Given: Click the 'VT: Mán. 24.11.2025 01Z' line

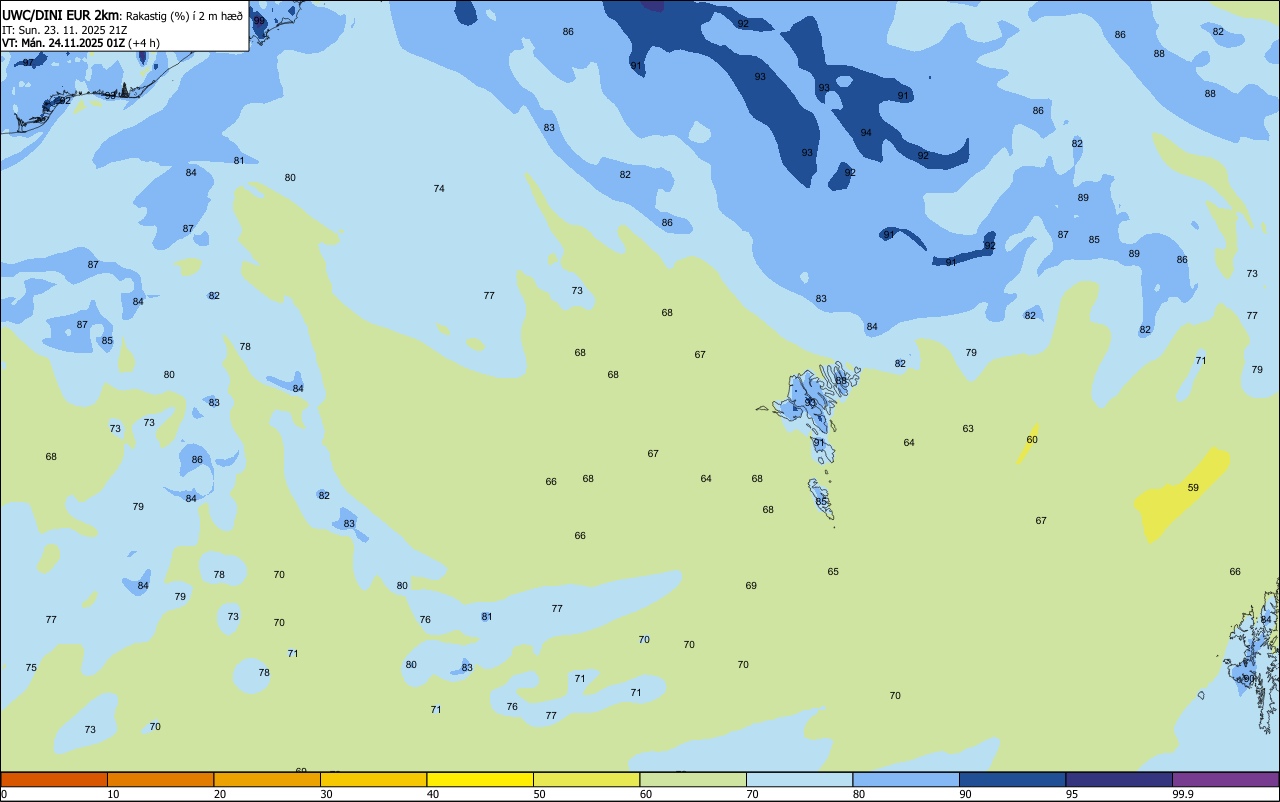Looking at the screenshot, I should [63, 43].
